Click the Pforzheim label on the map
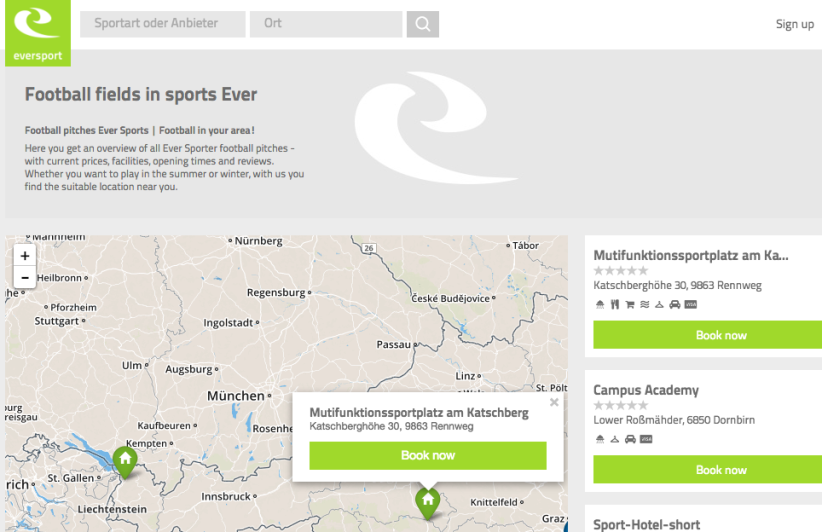 [x=73, y=307]
